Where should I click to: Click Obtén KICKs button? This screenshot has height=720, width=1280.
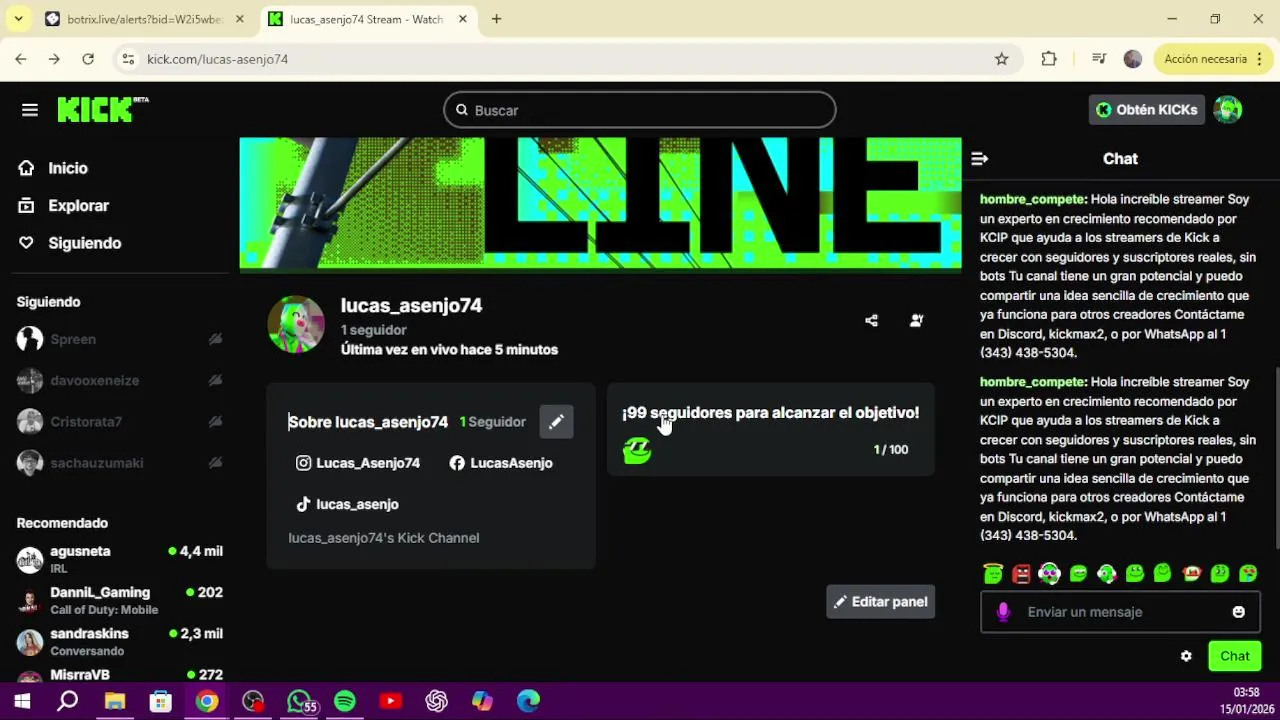click(1147, 110)
